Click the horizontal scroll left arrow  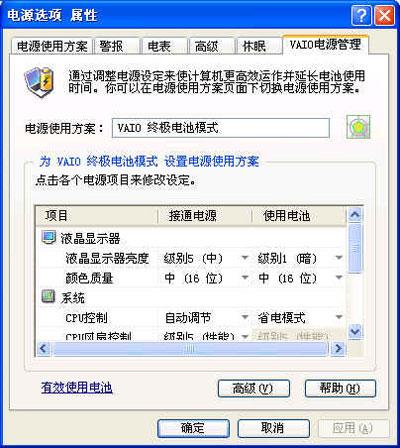43,349
